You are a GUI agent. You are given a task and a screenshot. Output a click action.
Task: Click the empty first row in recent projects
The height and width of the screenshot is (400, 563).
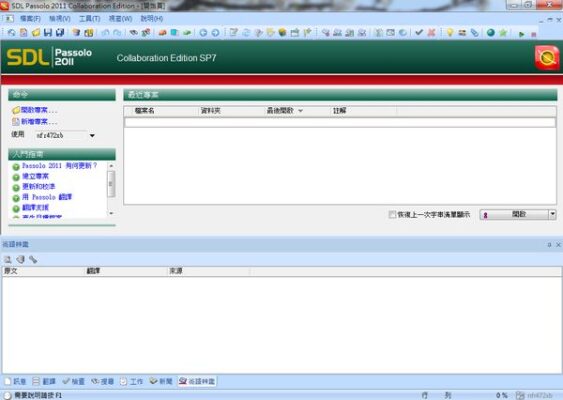pyautogui.click(x=340, y=122)
